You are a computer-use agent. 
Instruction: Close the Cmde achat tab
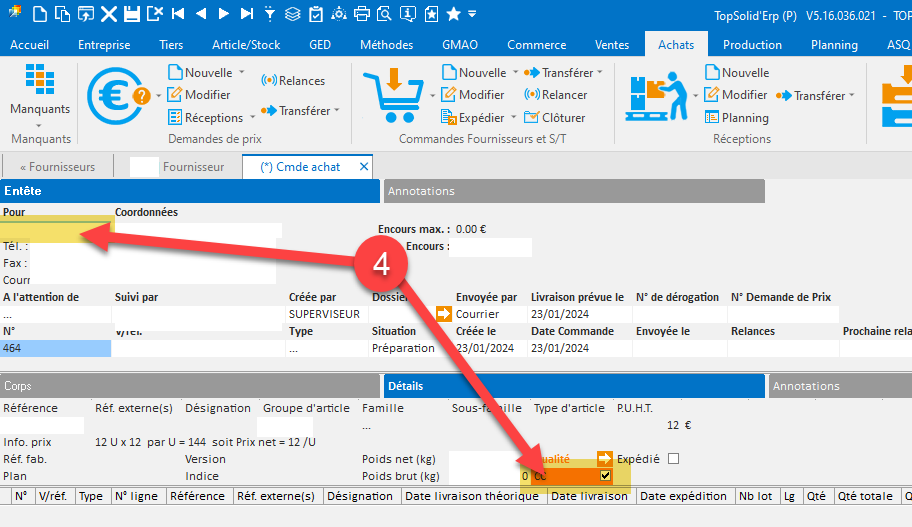[x=364, y=166]
